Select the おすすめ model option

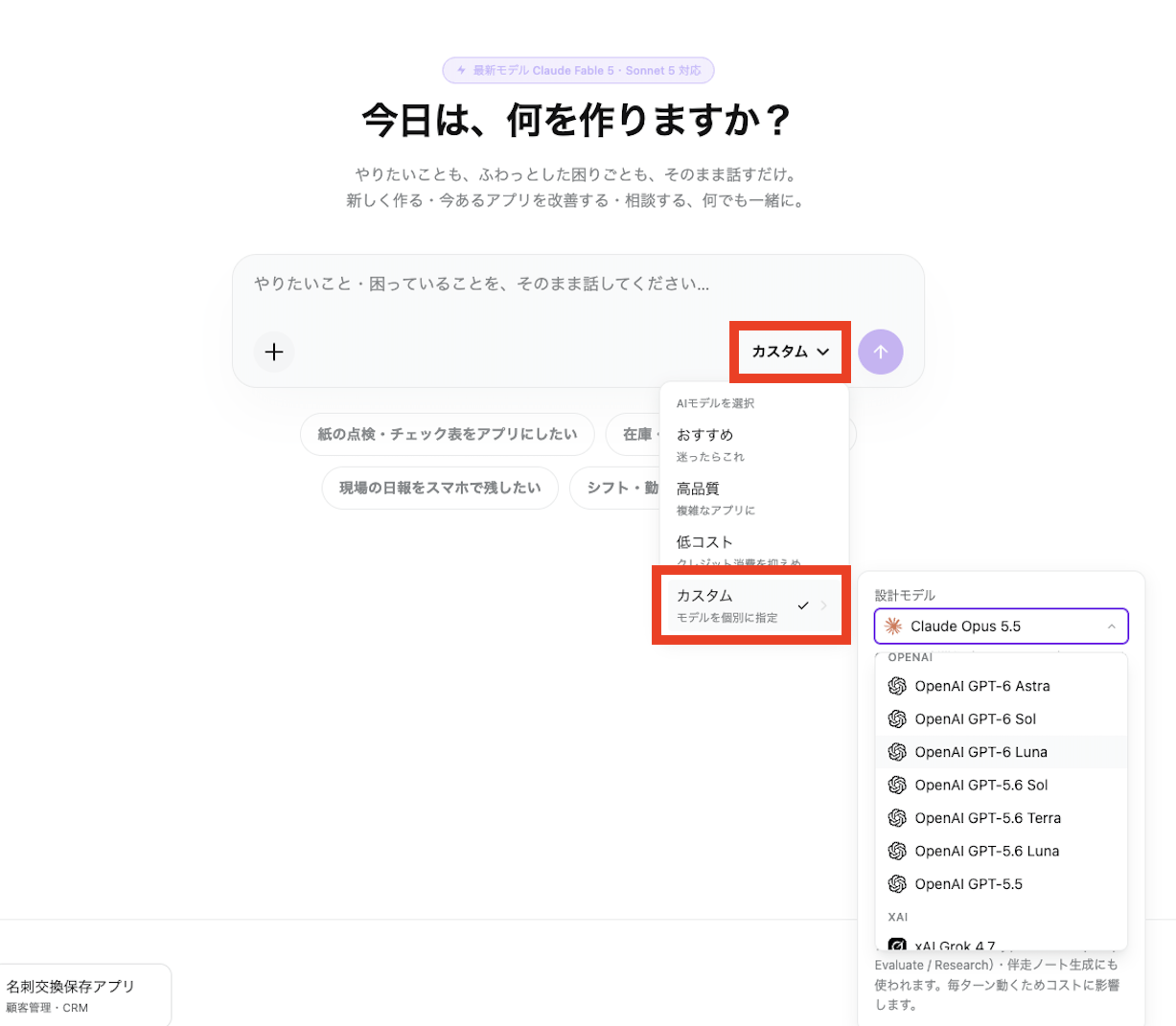click(x=754, y=445)
